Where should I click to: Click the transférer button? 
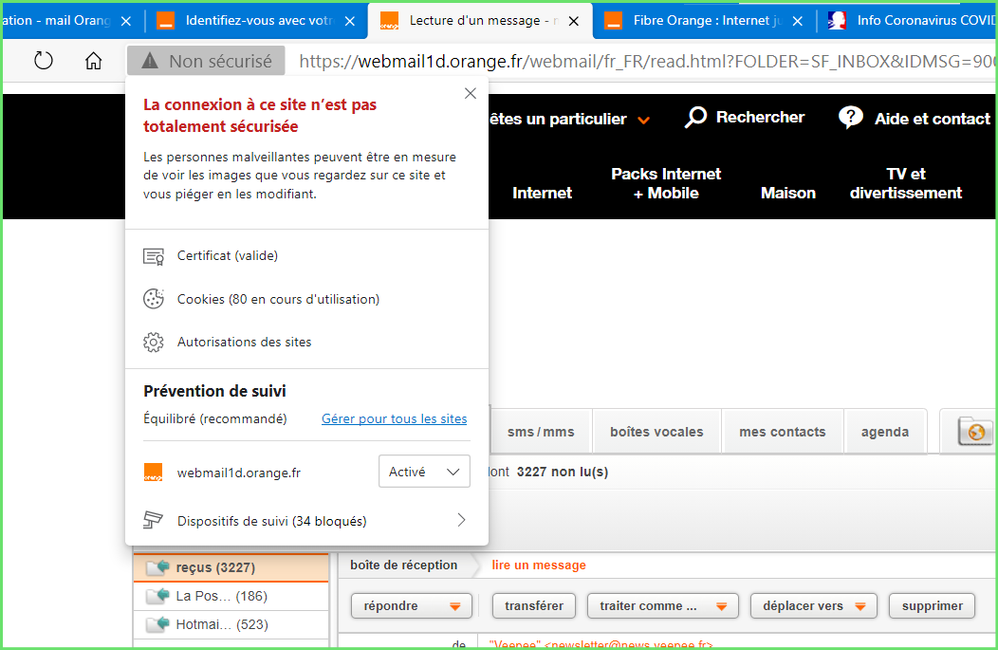[534, 606]
